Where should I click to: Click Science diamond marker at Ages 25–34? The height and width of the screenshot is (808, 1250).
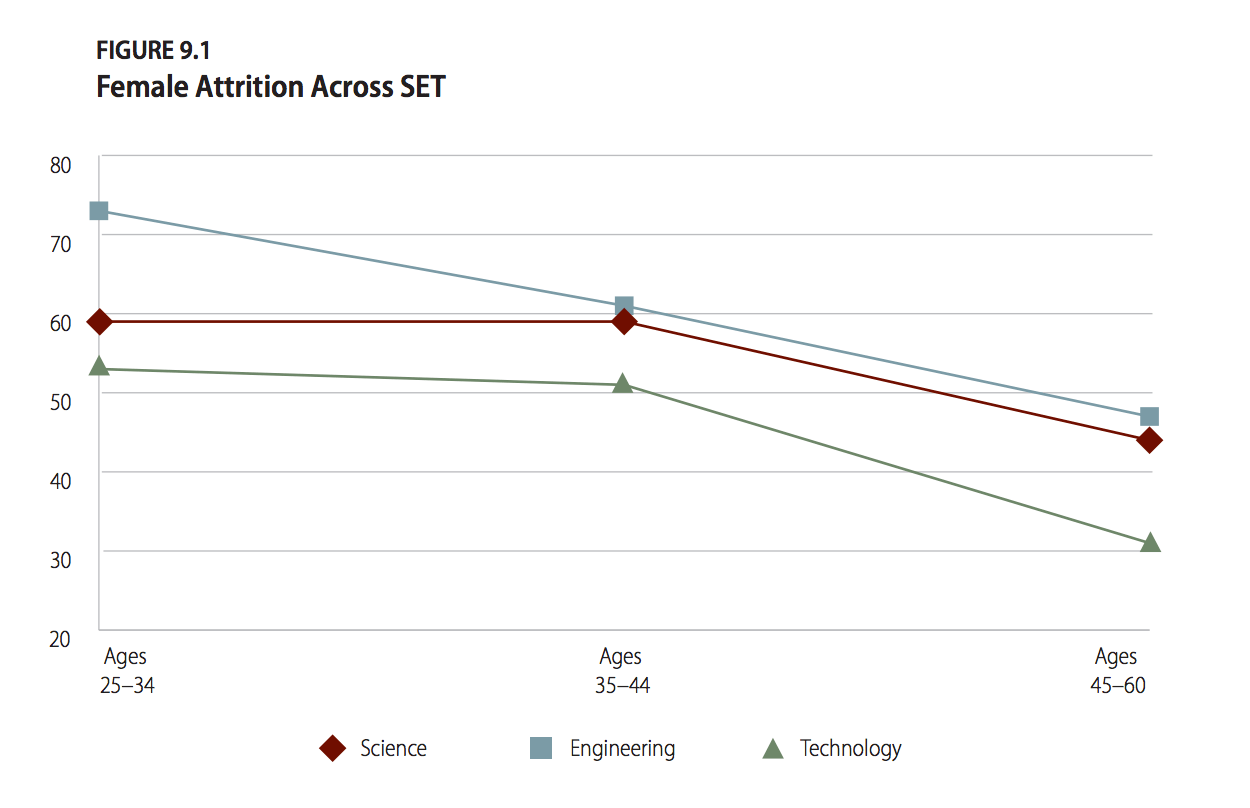99,321
